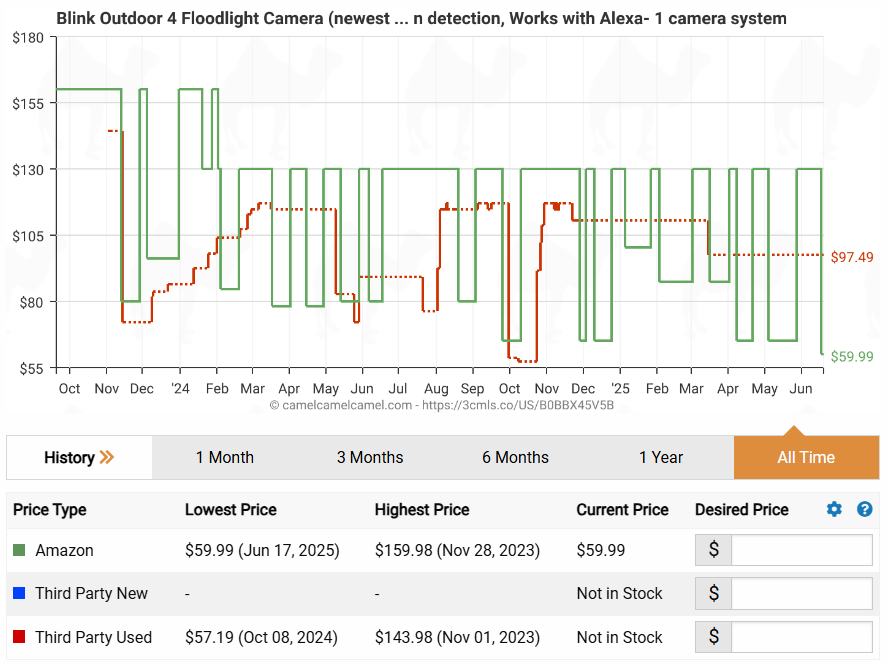Image resolution: width=887 pixels, height=665 pixels.
Task: Choose the All Time range tab
Action: tap(806, 458)
